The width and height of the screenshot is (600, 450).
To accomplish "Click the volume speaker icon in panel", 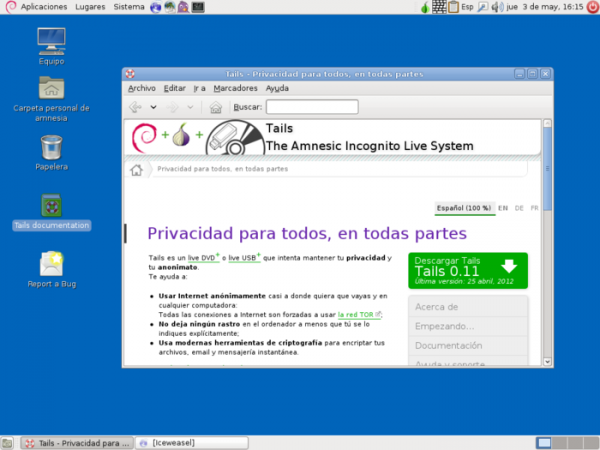I will click(499, 7).
